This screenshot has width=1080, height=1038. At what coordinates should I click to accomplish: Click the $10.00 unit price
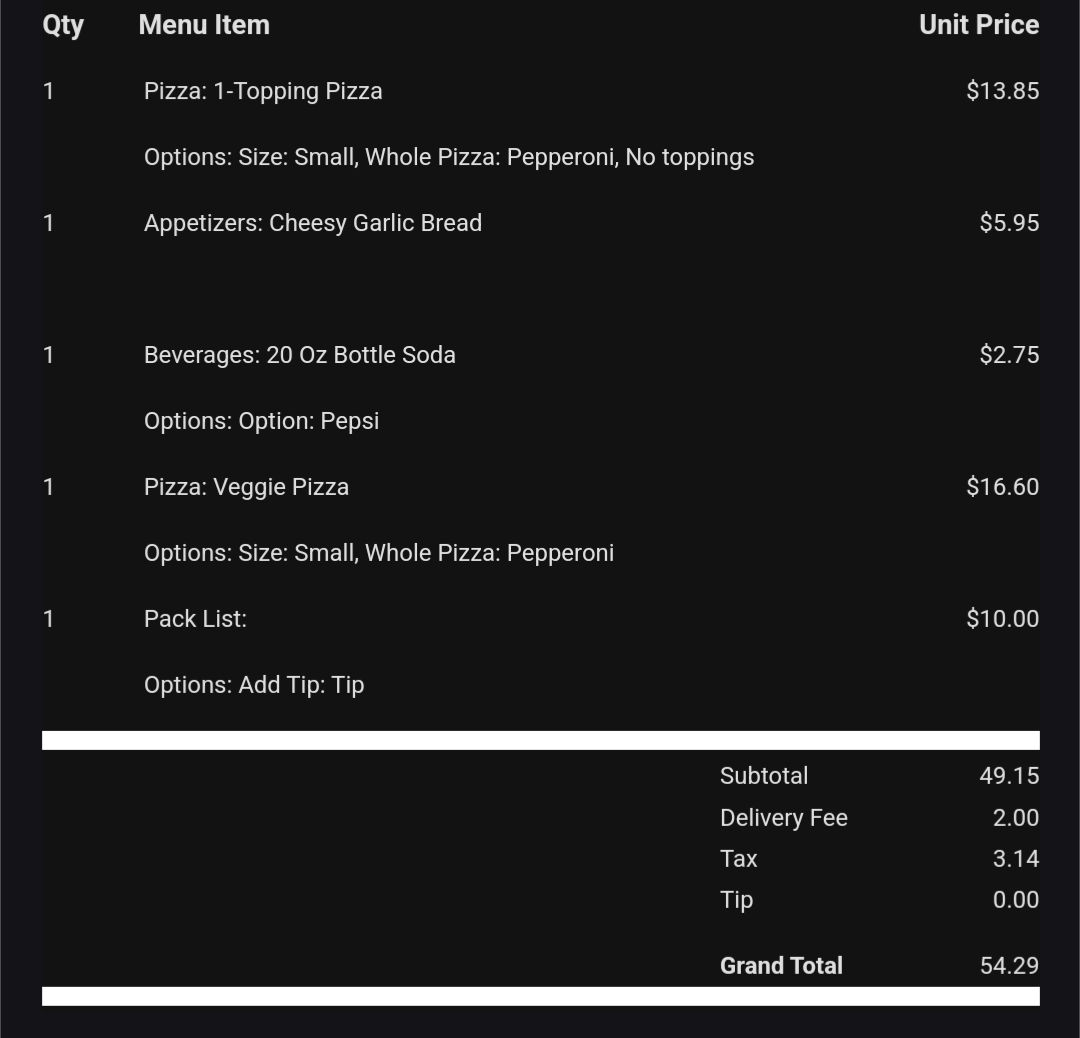(x=1002, y=619)
